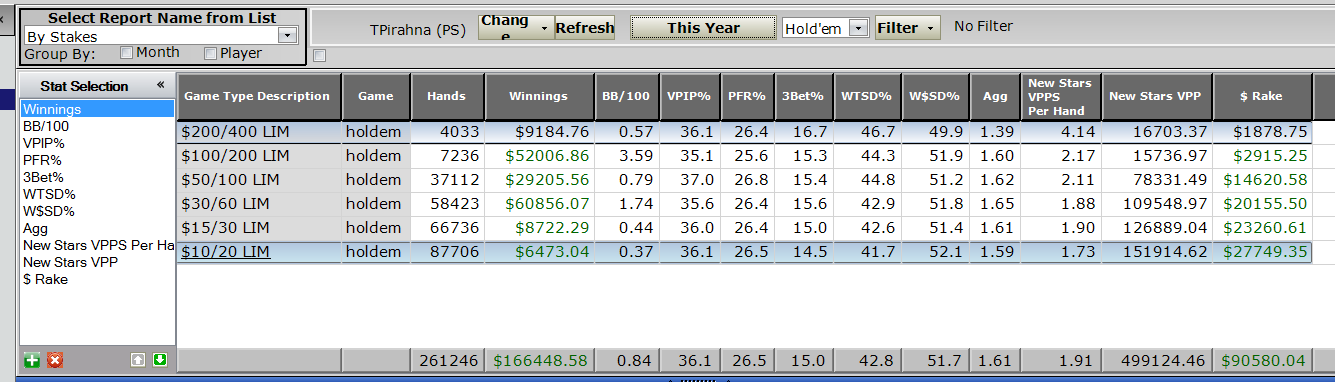
Task: Sort by the Hands column header
Action: tap(446, 96)
